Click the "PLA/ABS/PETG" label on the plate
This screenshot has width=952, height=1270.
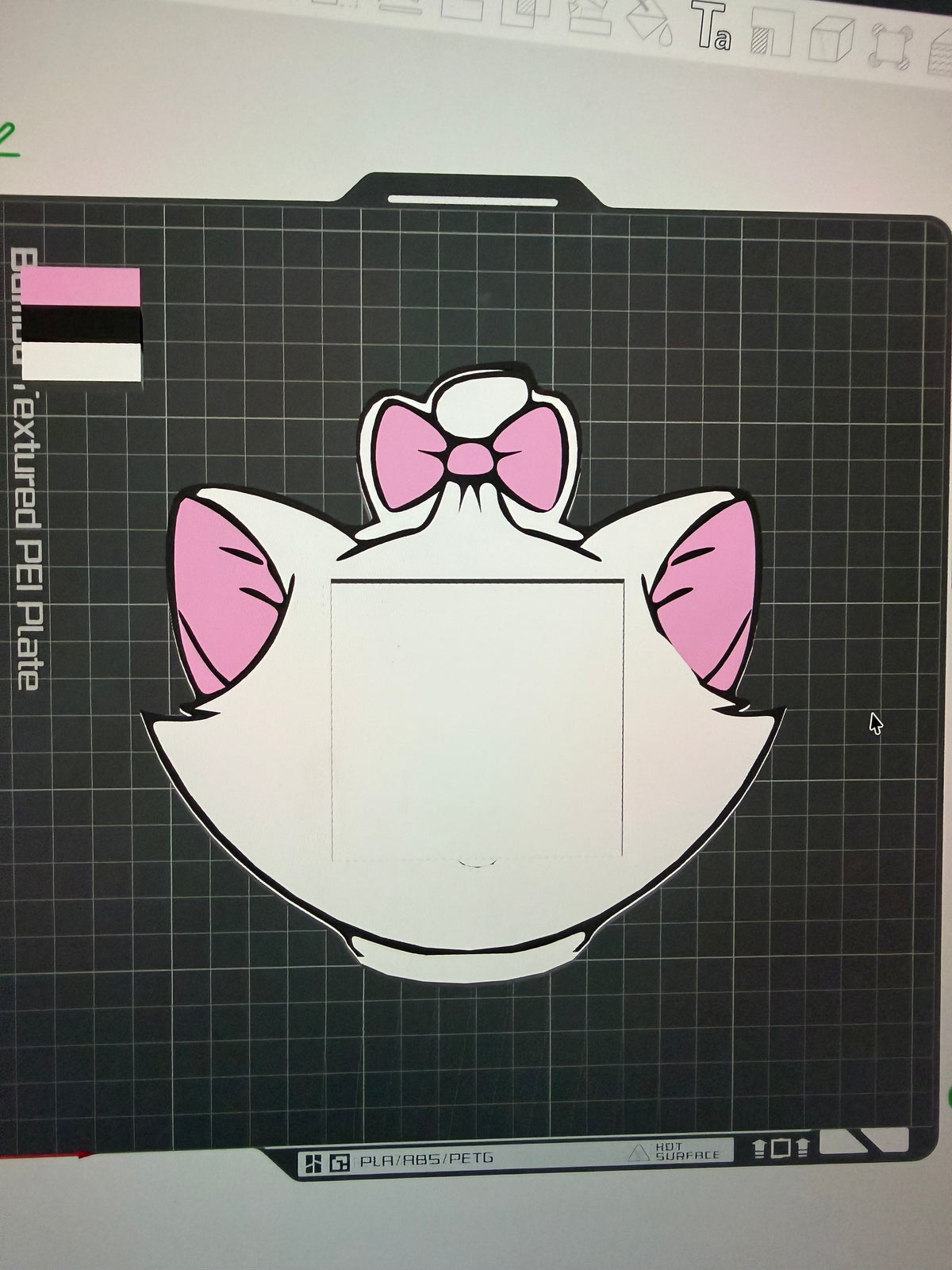426,1159
